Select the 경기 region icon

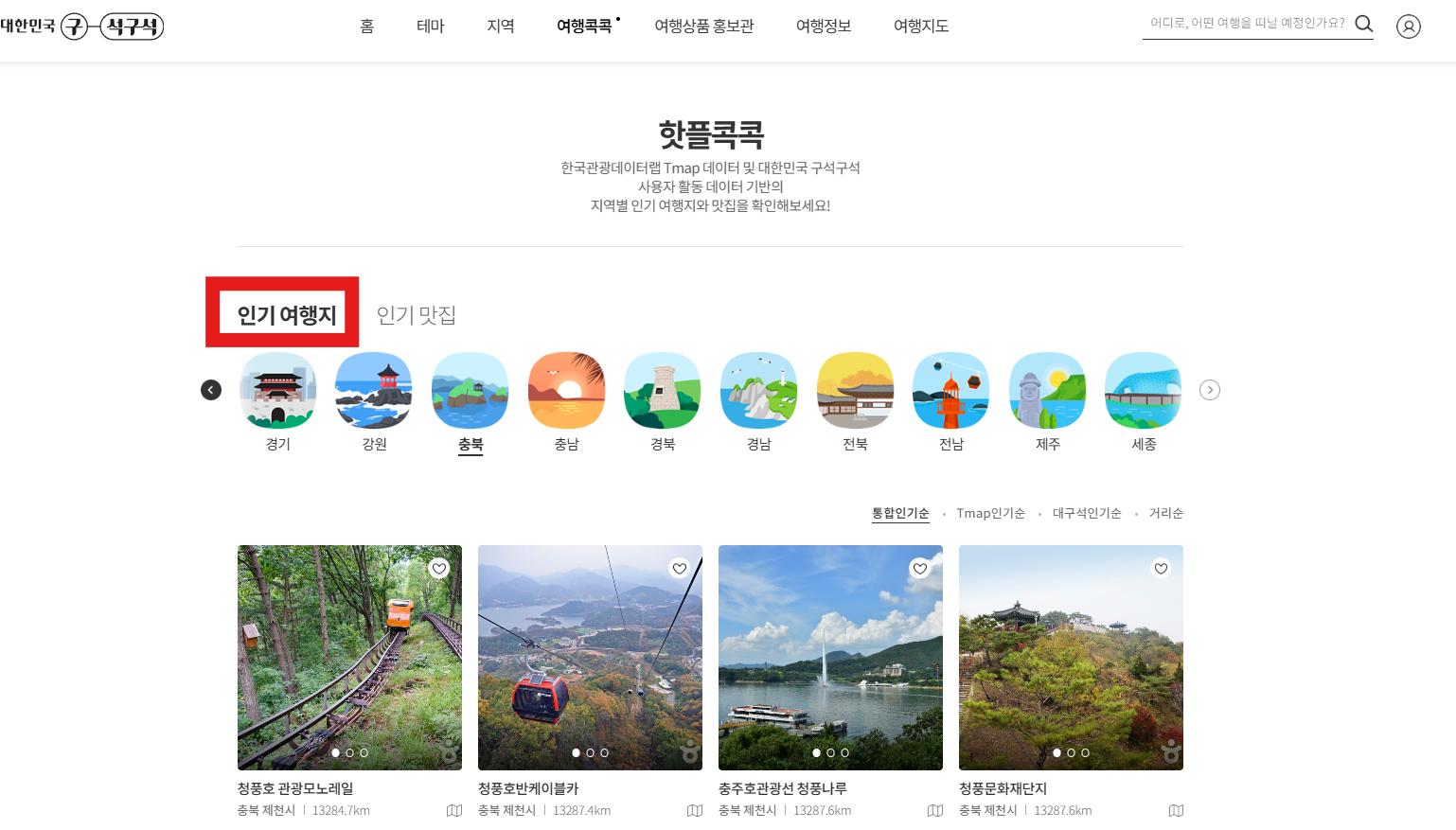click(x=277, y=389)
